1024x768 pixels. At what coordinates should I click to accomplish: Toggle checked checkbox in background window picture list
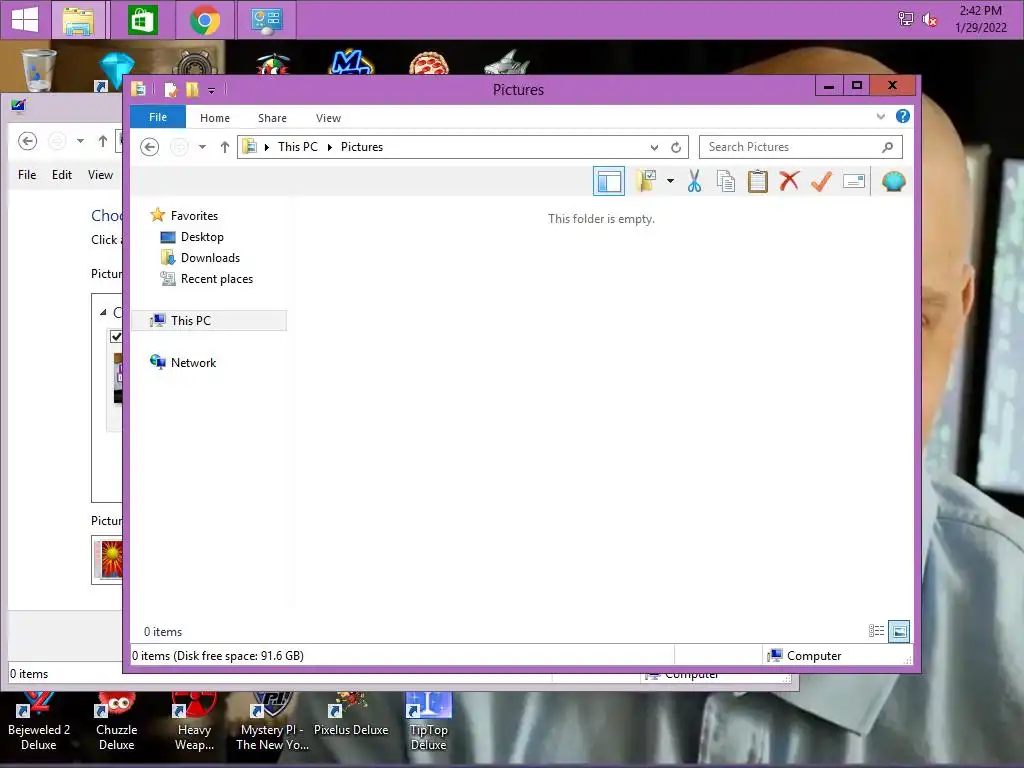[x=116, y=336]
